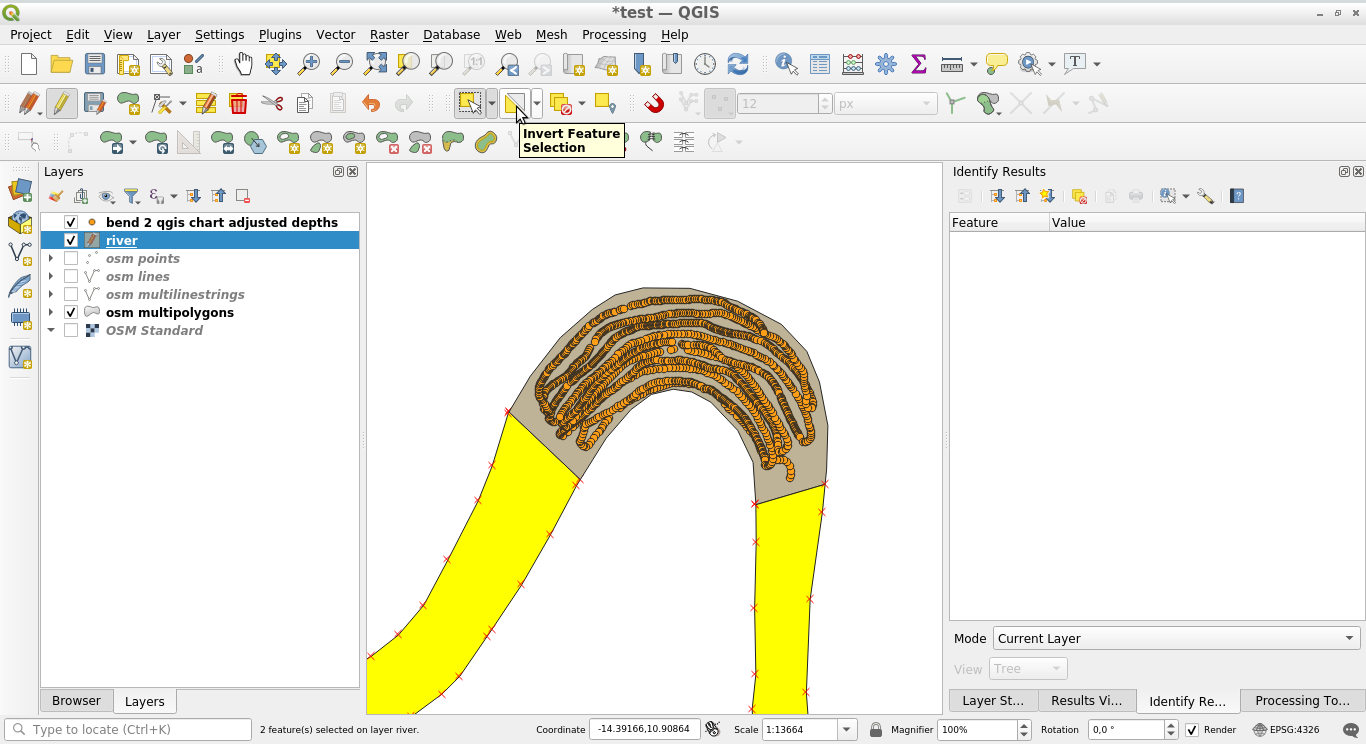The width and height of the screenshot is (1366, 744).
Task: Toggle the Render checkbox in status bar
Action: [x=1192, y=730]
